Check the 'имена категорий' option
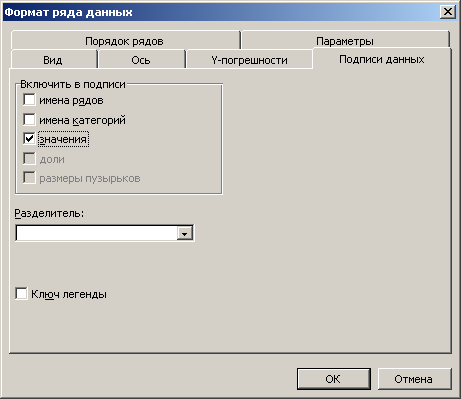 29,119
